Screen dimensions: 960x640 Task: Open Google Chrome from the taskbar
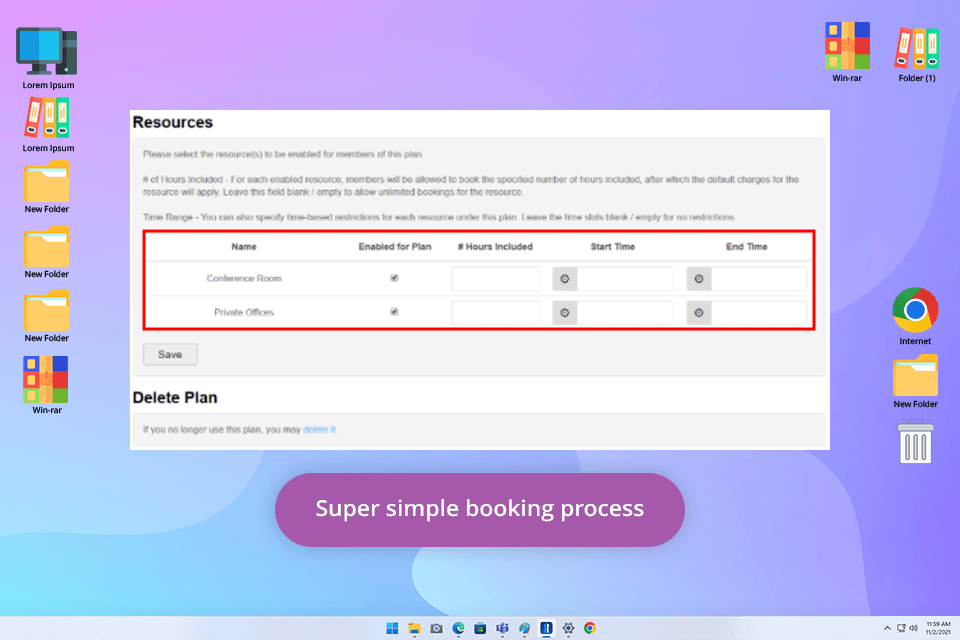590,628
